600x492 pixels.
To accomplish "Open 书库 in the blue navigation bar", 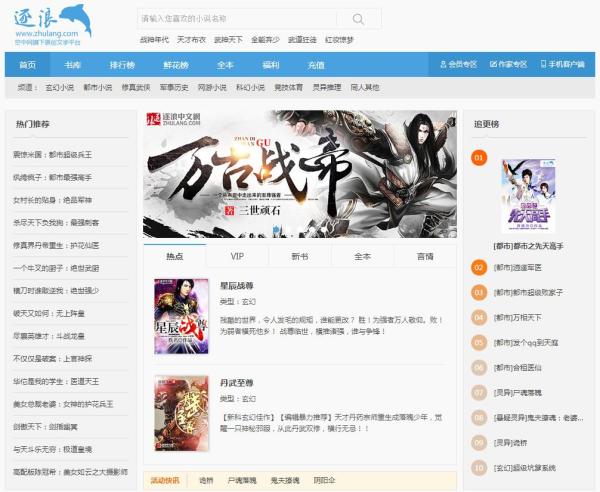I will pos(73,65).
